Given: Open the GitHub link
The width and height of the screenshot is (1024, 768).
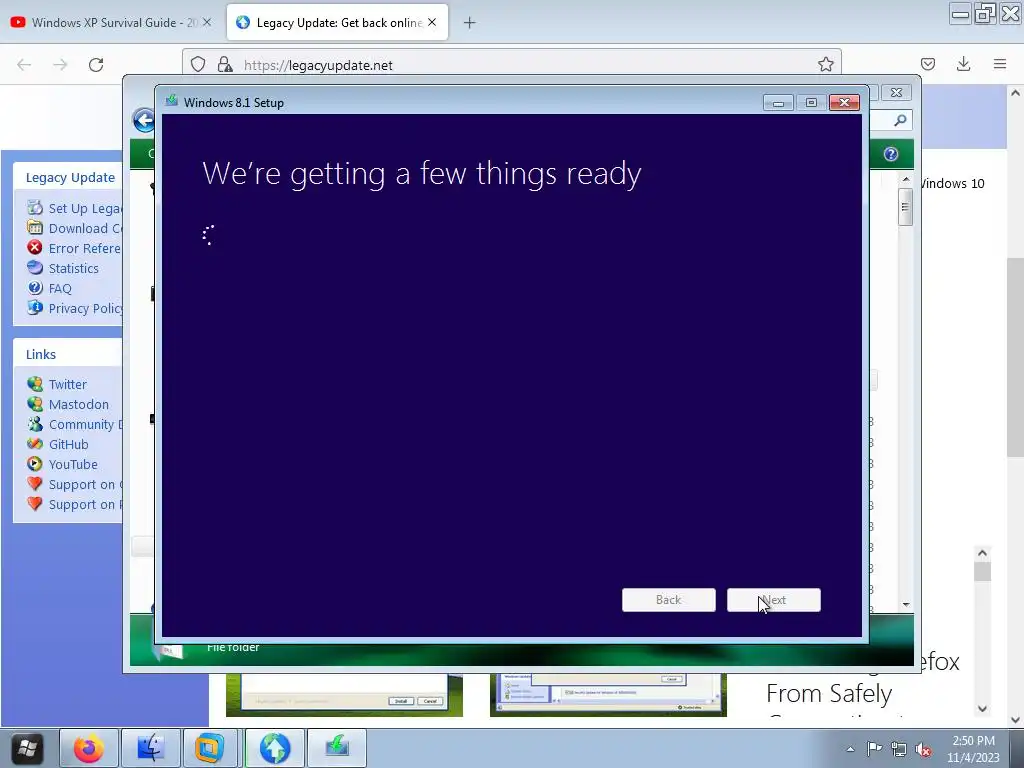Looking at the screenshot, I should (x=68, y=445).
